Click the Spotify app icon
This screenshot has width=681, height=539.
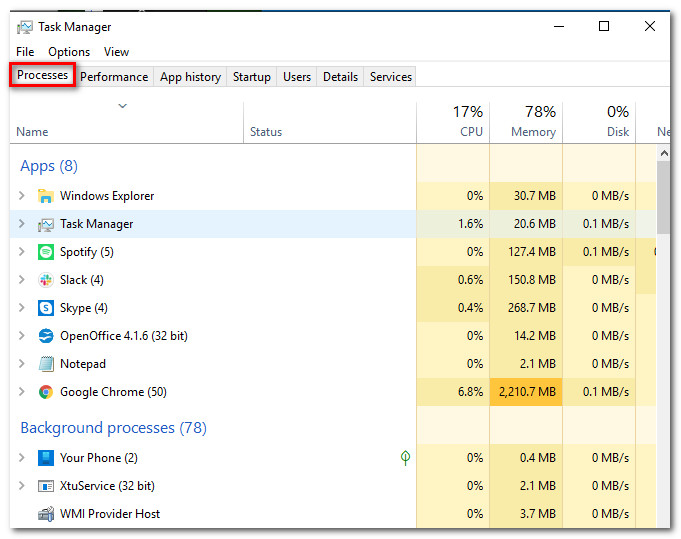pyautogui.click(x=45, y=252)
